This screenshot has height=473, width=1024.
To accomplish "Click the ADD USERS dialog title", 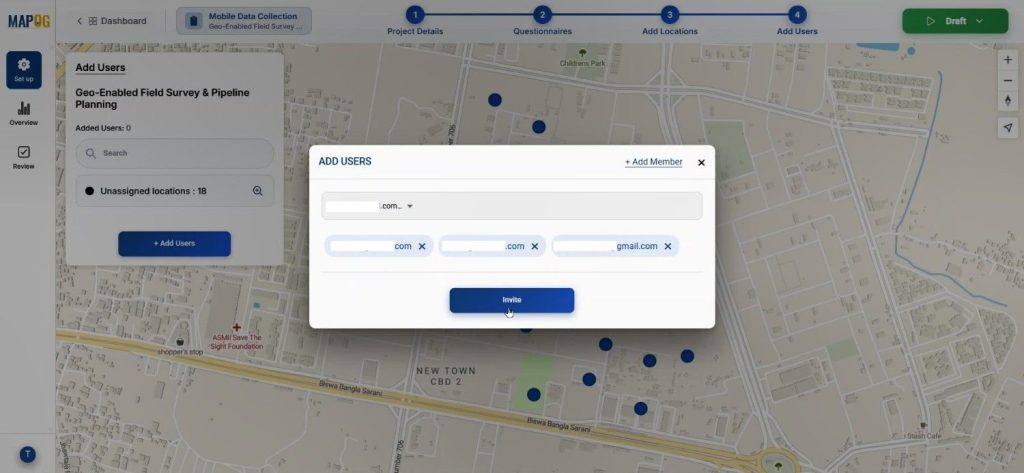I will point(345,161).
